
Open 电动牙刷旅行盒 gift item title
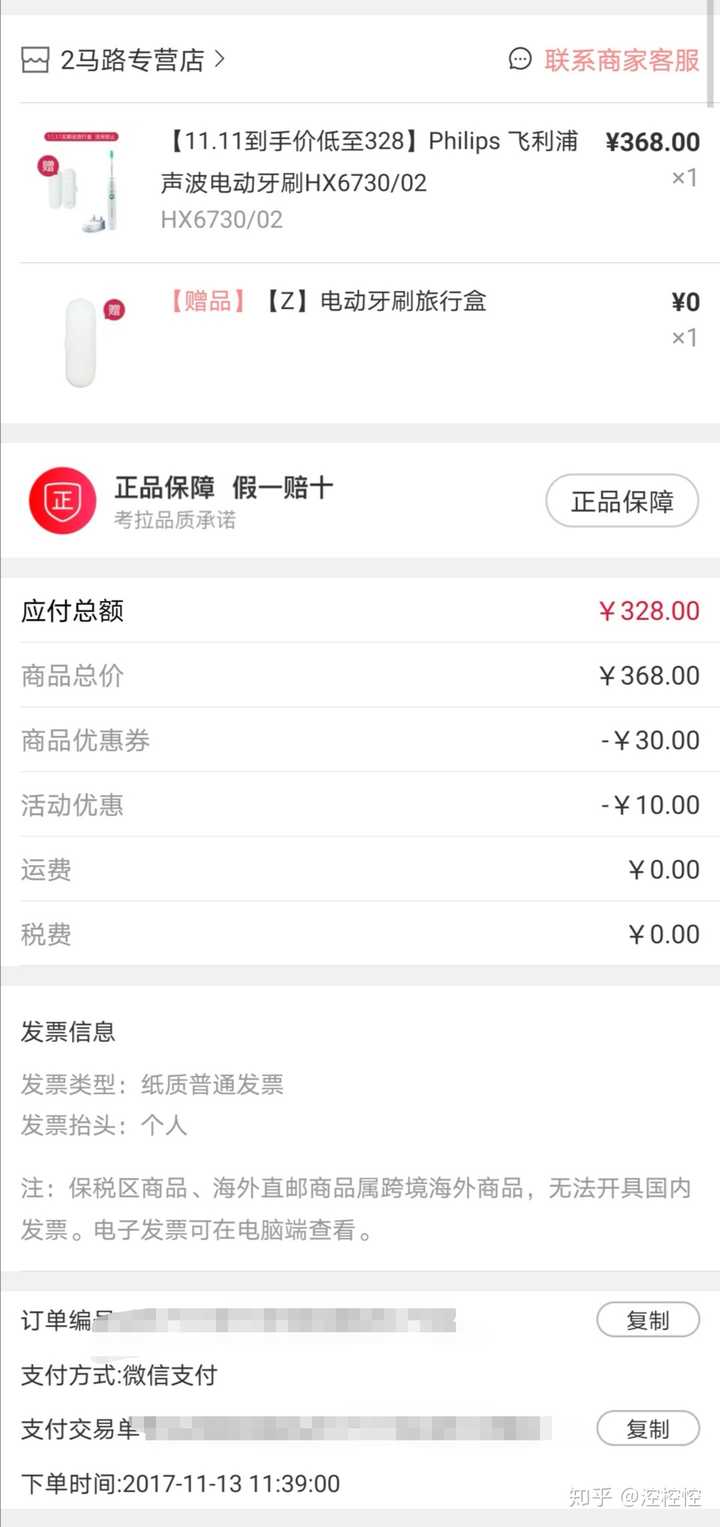pyautogui.click(x=376, y=301)
